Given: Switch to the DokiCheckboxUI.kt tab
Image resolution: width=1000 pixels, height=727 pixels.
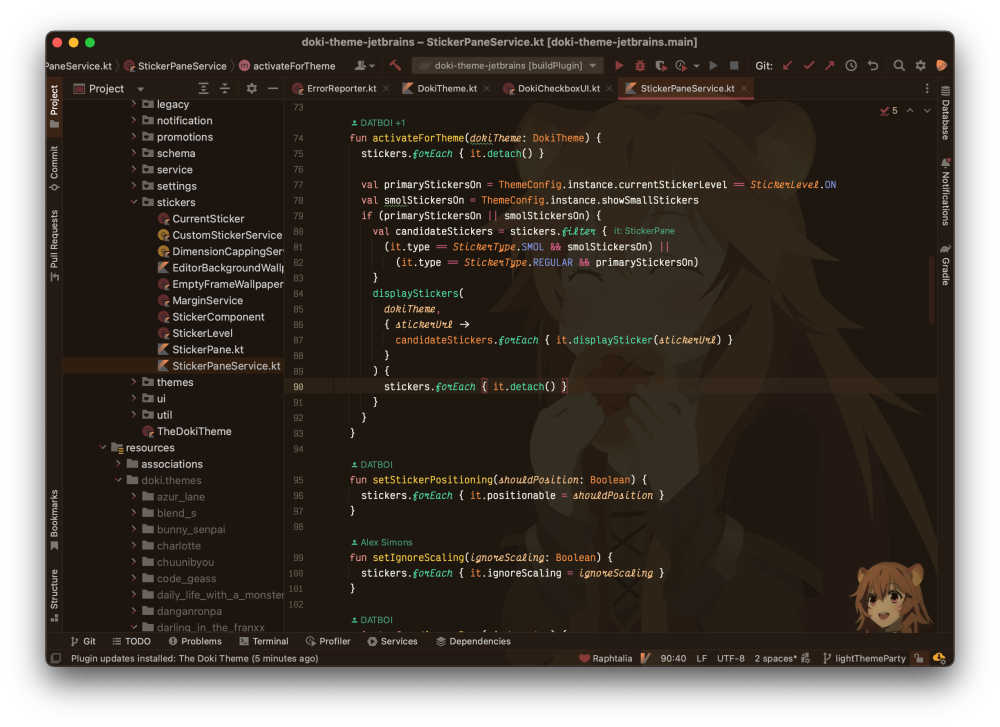Looking at the screenshot, I should point(558,89).
